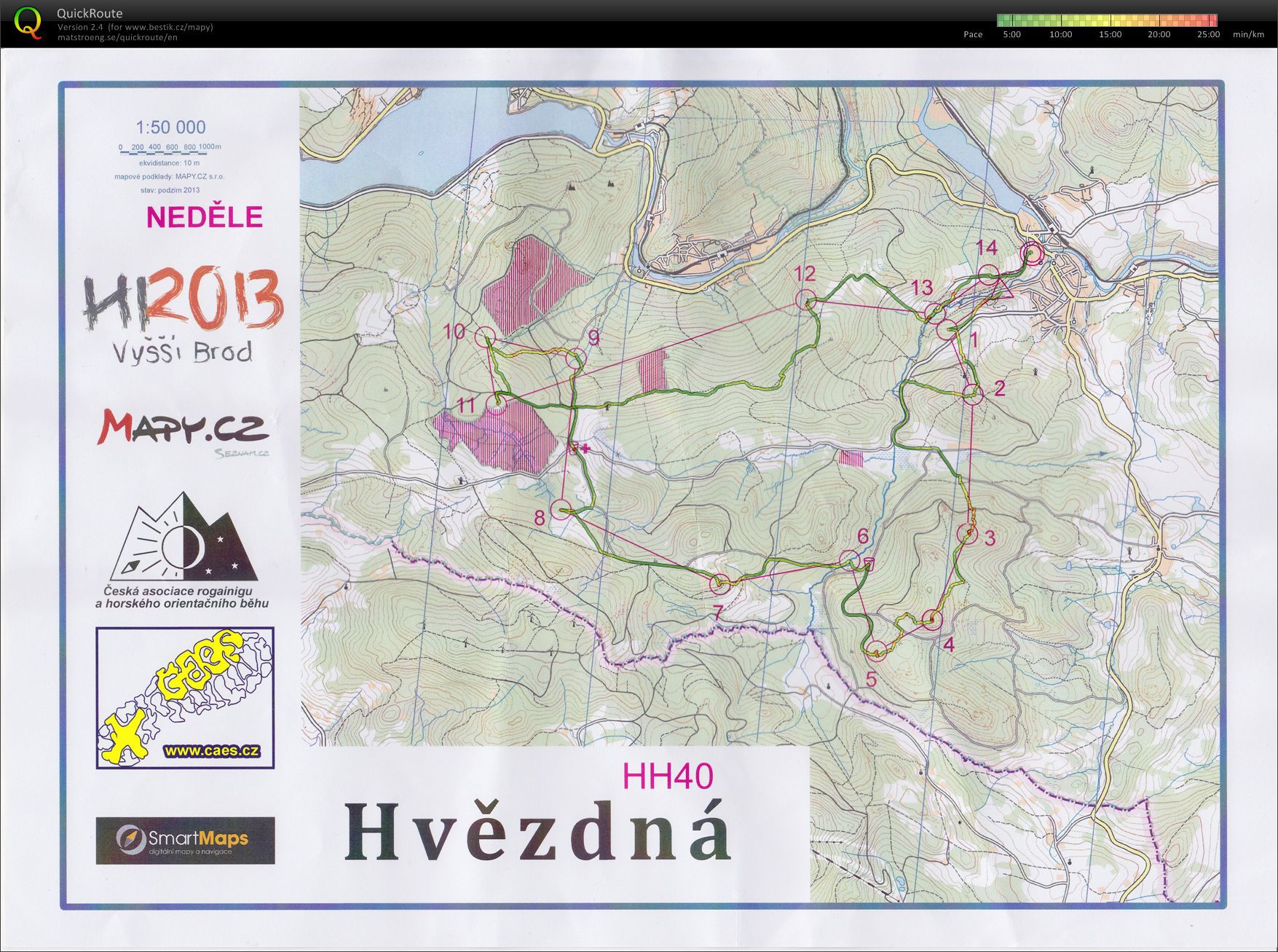Image resolution: width=1278 pixels, height=952 pixels.
Task: Select control circle 5
Action: point(877,650)
